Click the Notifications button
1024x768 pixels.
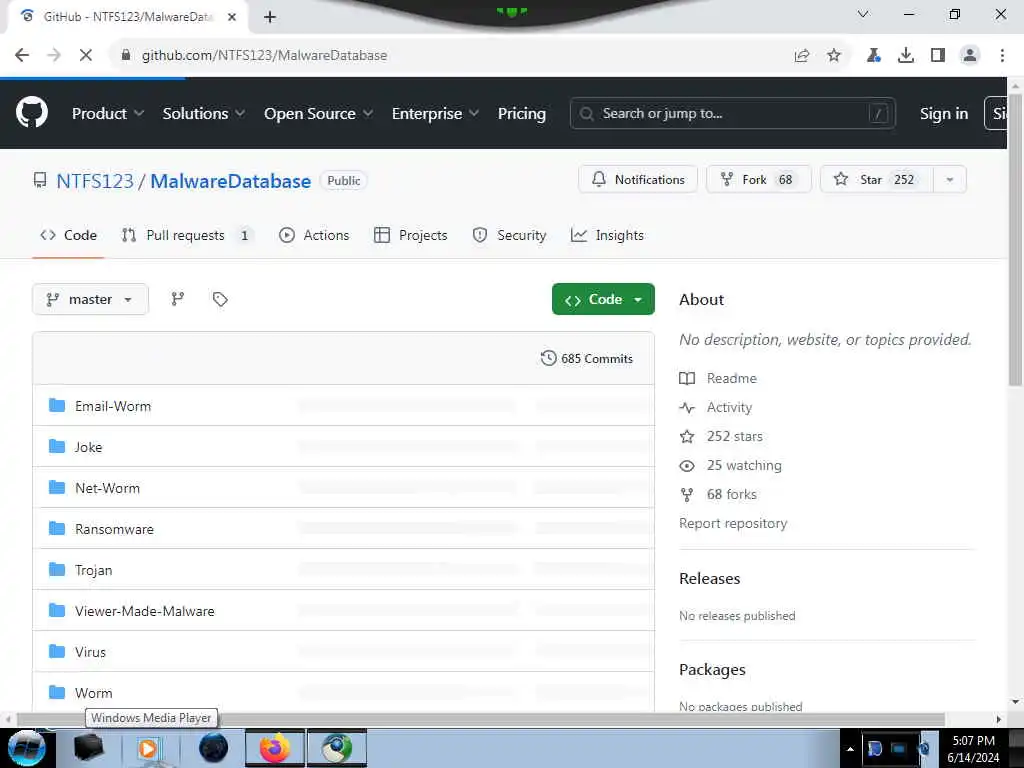(x=638, y=180)
